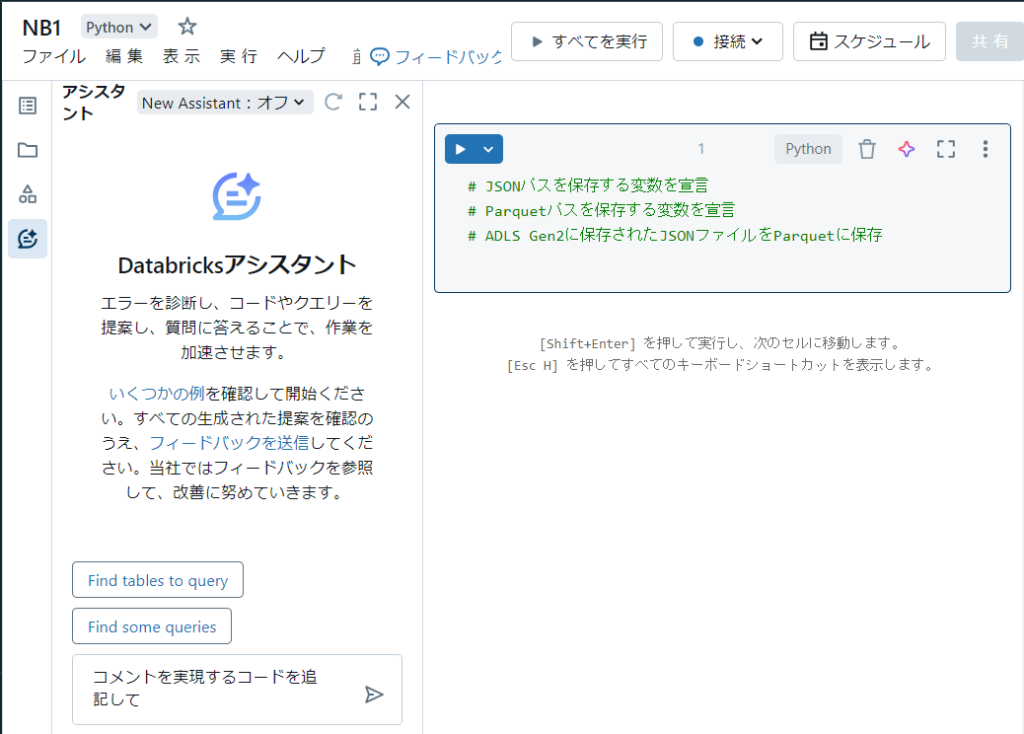Open the New Assistant on/off dropdown
This screenshot has height=734, width=1024.
[225, 103]
